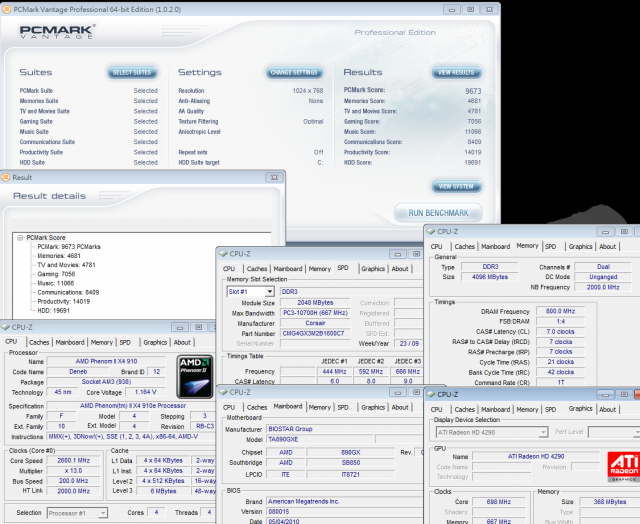Click 'TV and Movies: 4781' tree row

[66, 265]
